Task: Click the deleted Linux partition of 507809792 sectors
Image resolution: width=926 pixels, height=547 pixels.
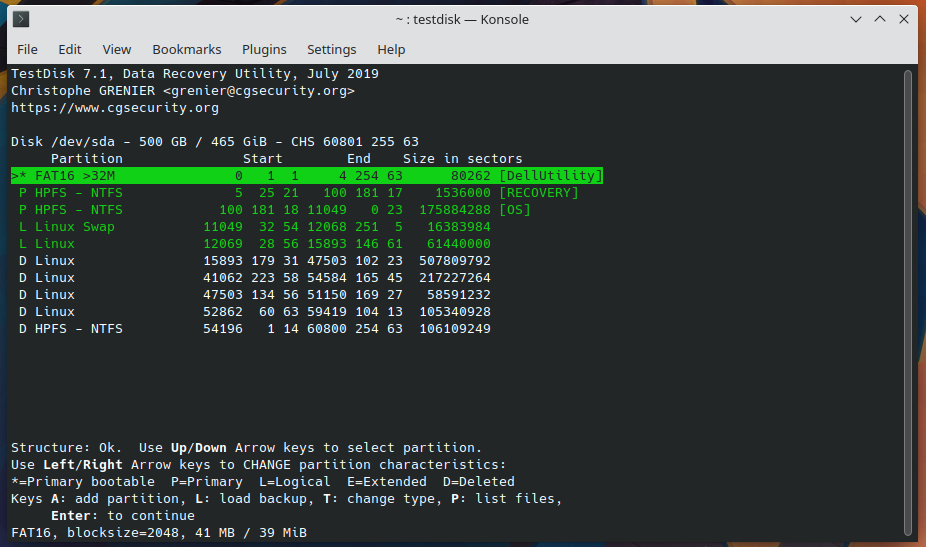Action: coord(250,261)
